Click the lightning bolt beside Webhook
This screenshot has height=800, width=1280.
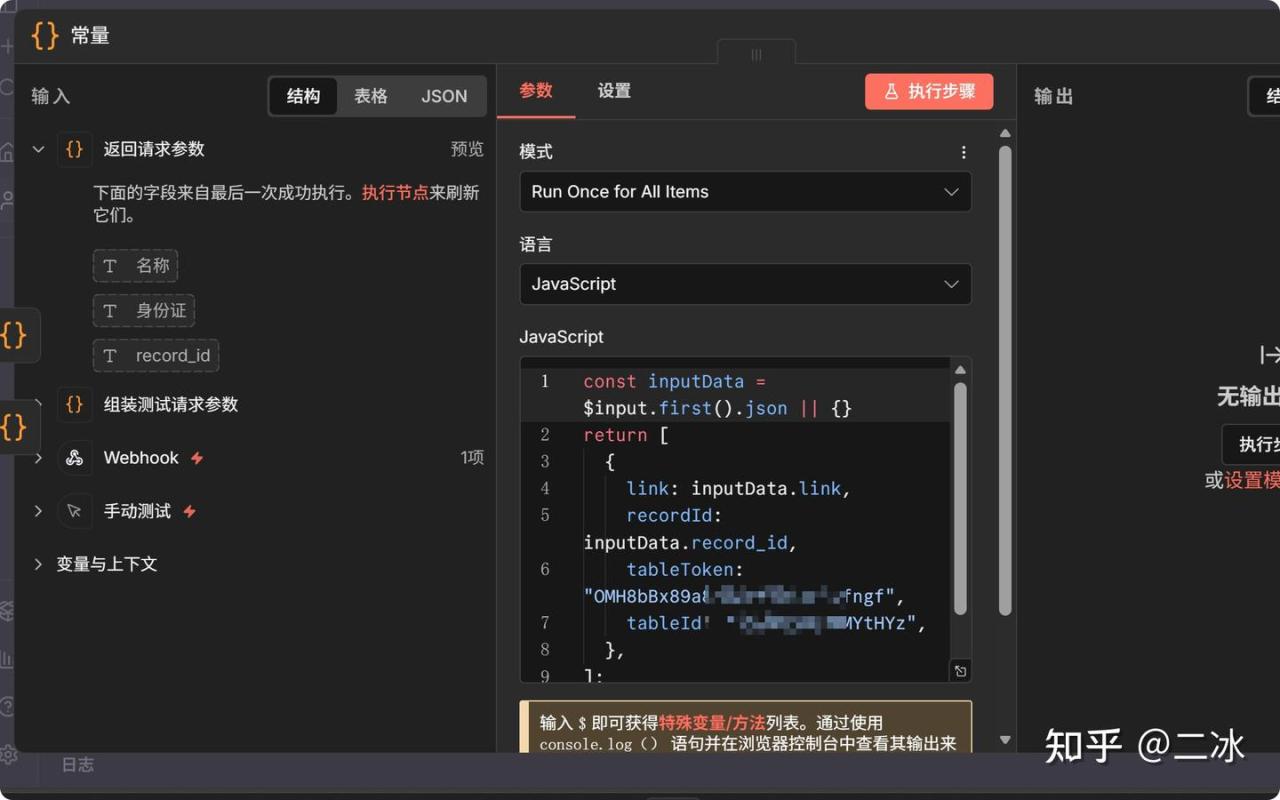pos(197,458)
